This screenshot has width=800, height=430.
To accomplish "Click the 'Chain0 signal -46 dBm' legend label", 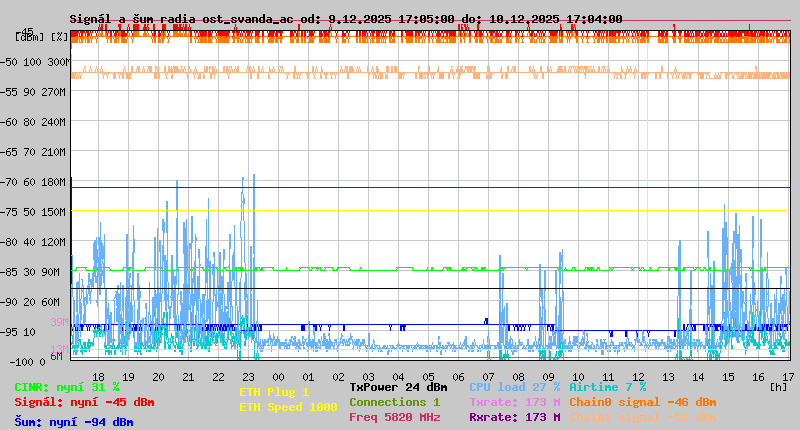I will [643, 402].
